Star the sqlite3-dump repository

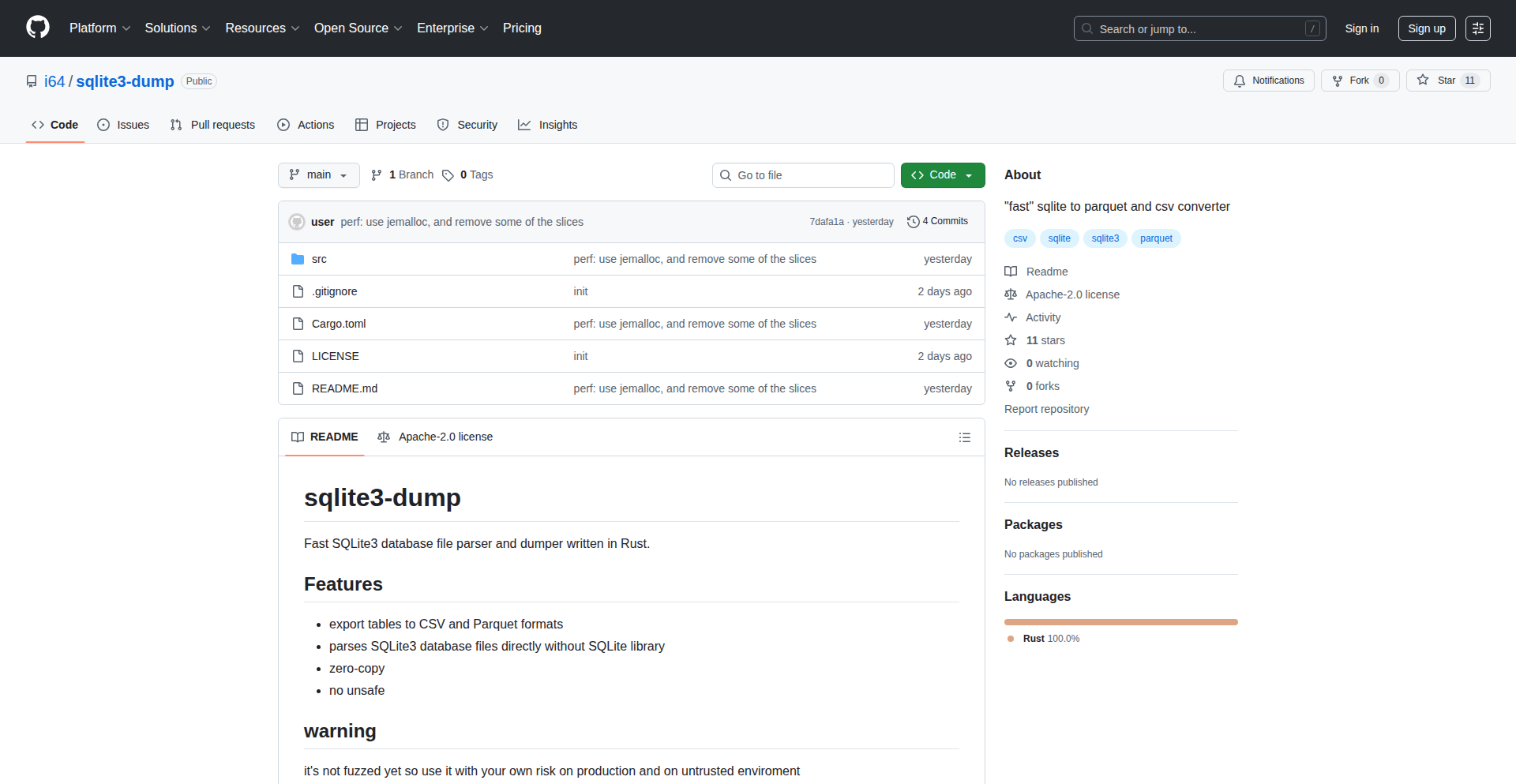1447,81
